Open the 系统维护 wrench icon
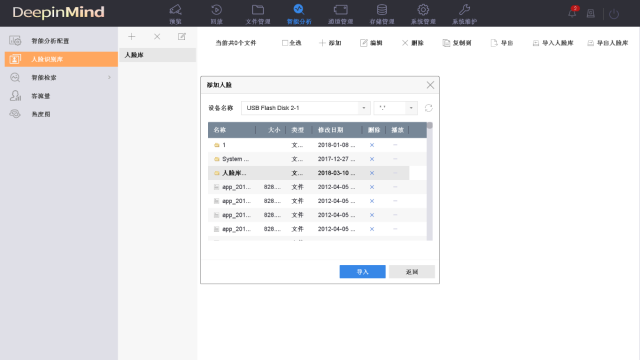Viewport: 640px width, 360px height. (464, 10)
